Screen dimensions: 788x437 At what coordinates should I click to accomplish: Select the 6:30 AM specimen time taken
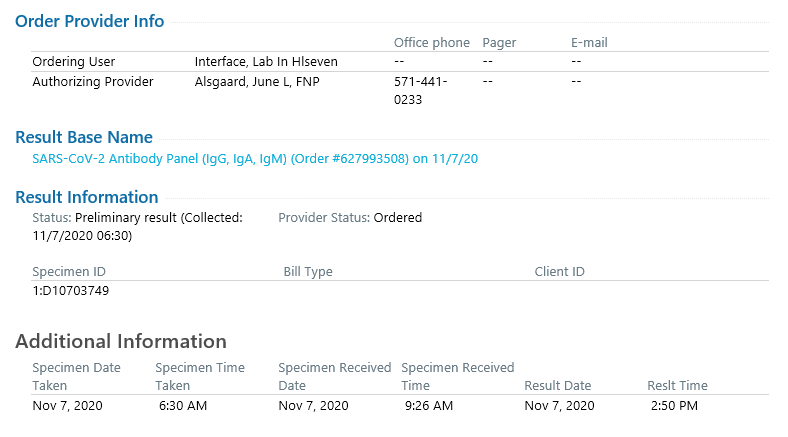(x=183, y=405)
